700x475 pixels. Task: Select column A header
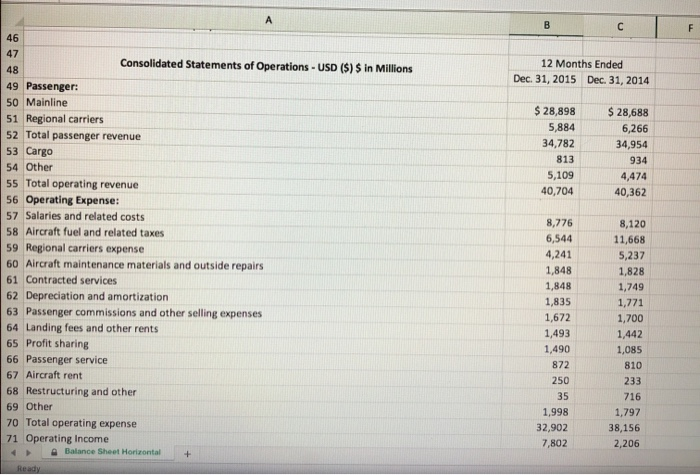point(268,20)
